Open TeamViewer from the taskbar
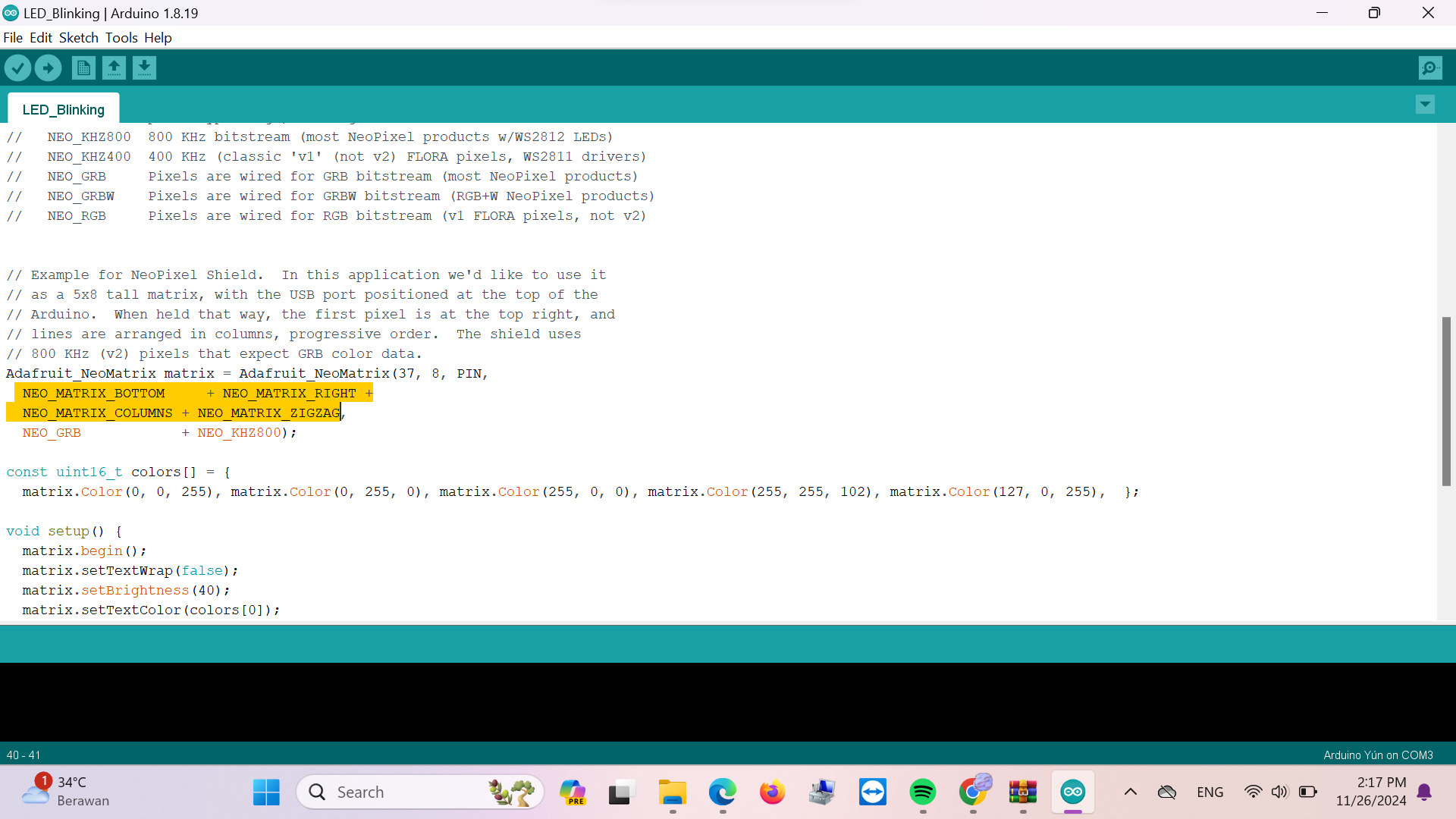1456x819 pixels. pos(872,792)
